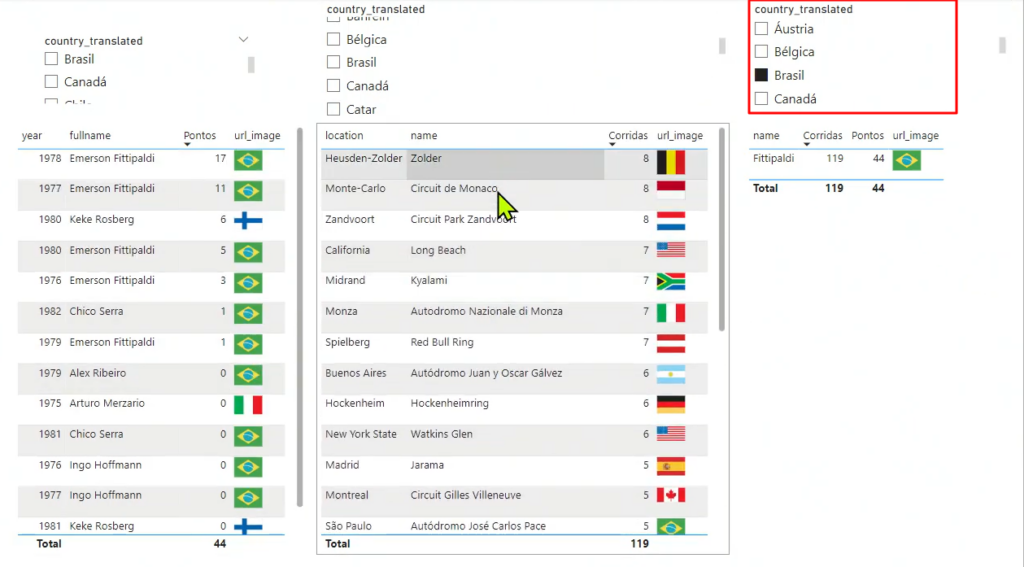Click the Italian flag in the Monza row

click(670, 312)
